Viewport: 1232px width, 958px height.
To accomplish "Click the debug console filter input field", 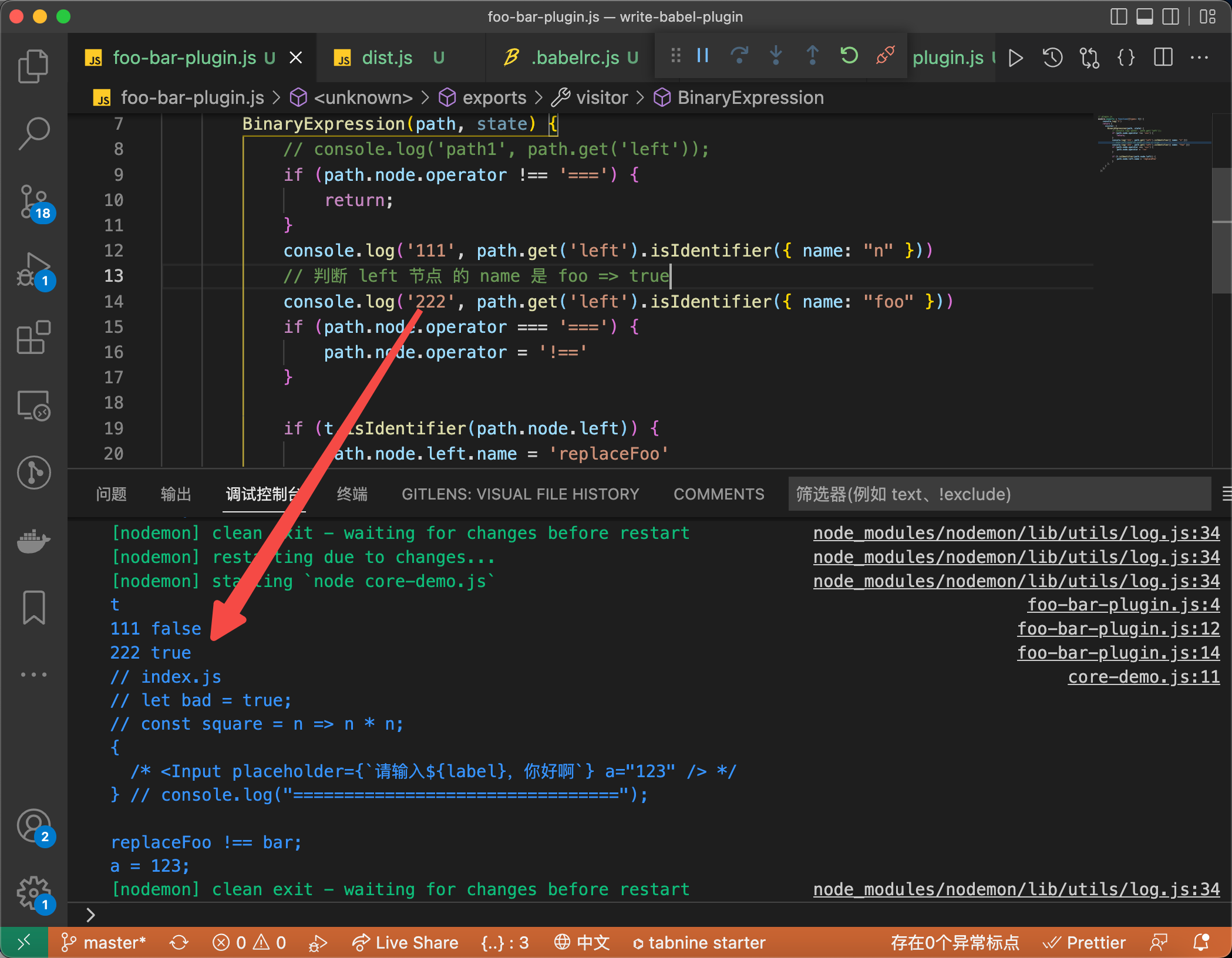I will (x=998, y=494).
